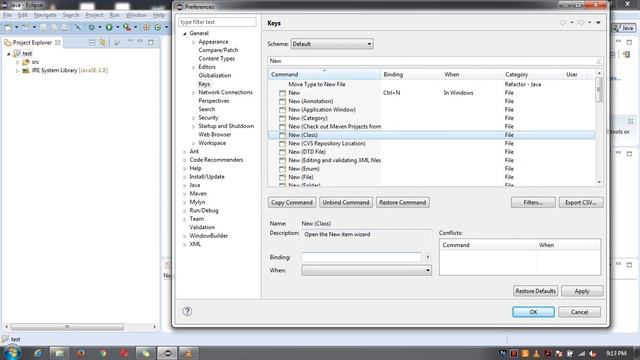Viewport: 640px width, 360px height.
Task: Click the icon of New (Class) command row
Action: (x=282, y=135)
